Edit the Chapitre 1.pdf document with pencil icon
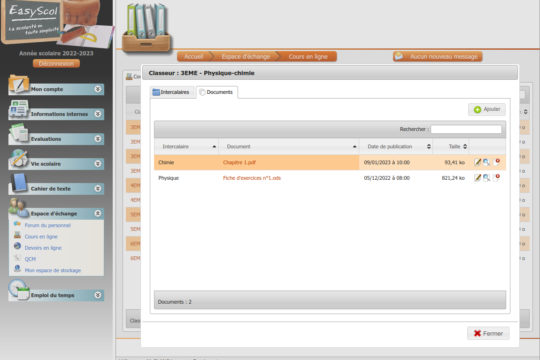The width and height of the screenshot is (540, 360). tap(477, 162)
